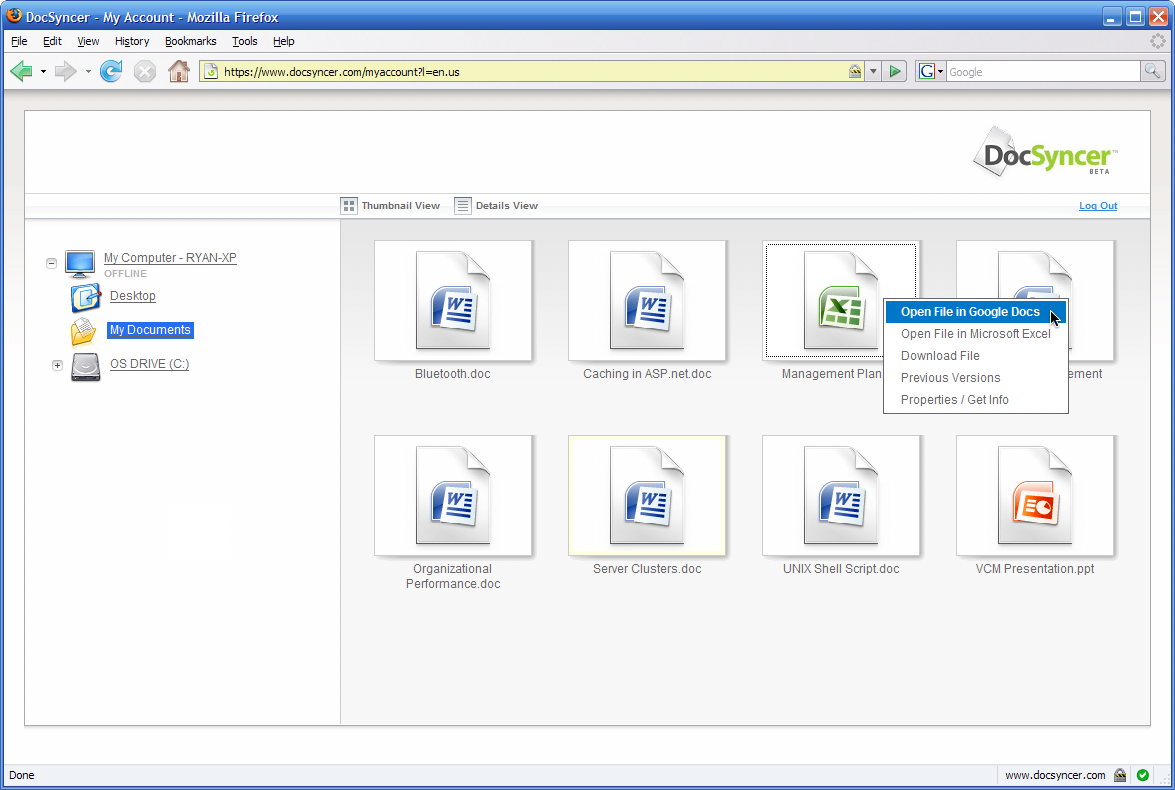Open the Bookmarks menu
The width and height of the screenshot is (1175, 790).
click(x=190, y=41)
